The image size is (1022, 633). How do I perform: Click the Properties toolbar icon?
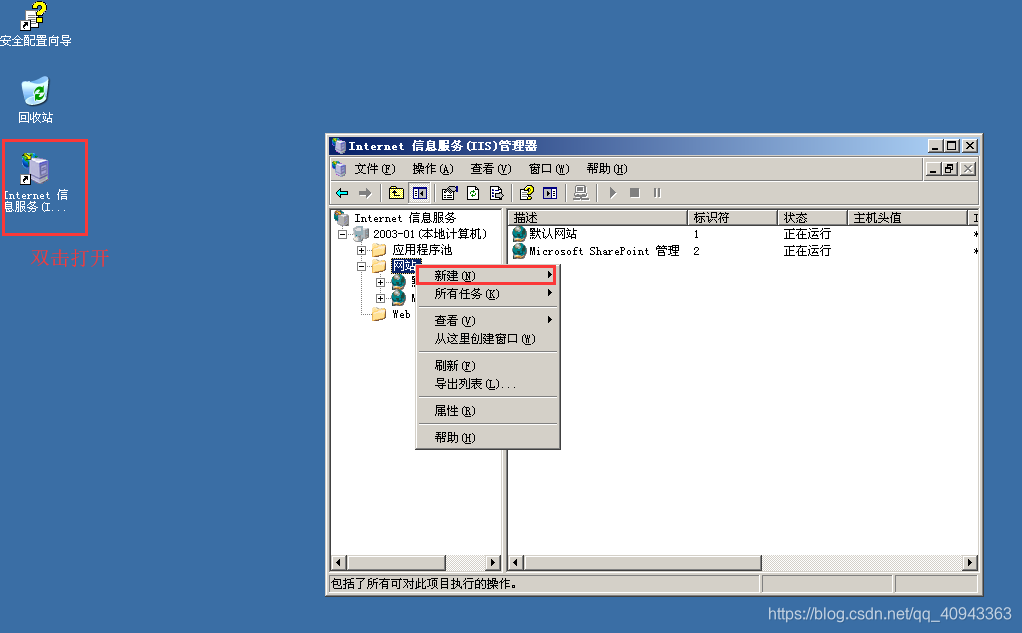click(x=449, y=193)
